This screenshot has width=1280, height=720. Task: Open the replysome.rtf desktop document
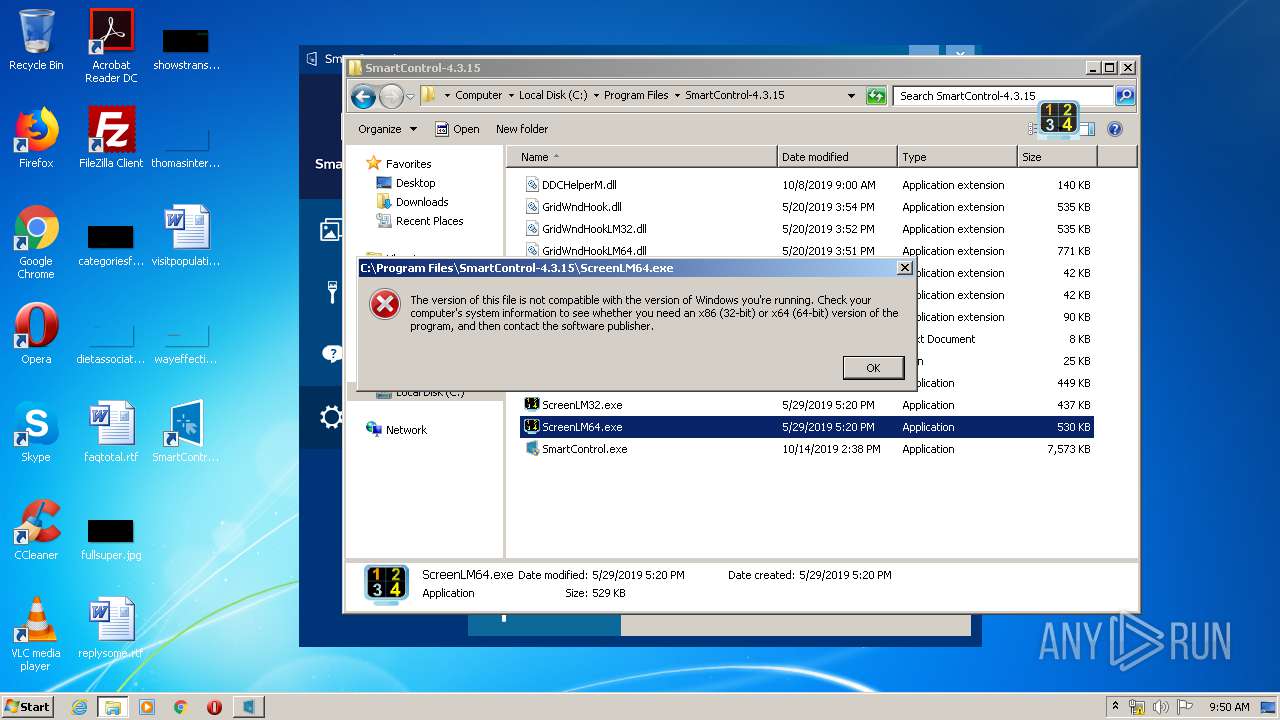(111, 628)
